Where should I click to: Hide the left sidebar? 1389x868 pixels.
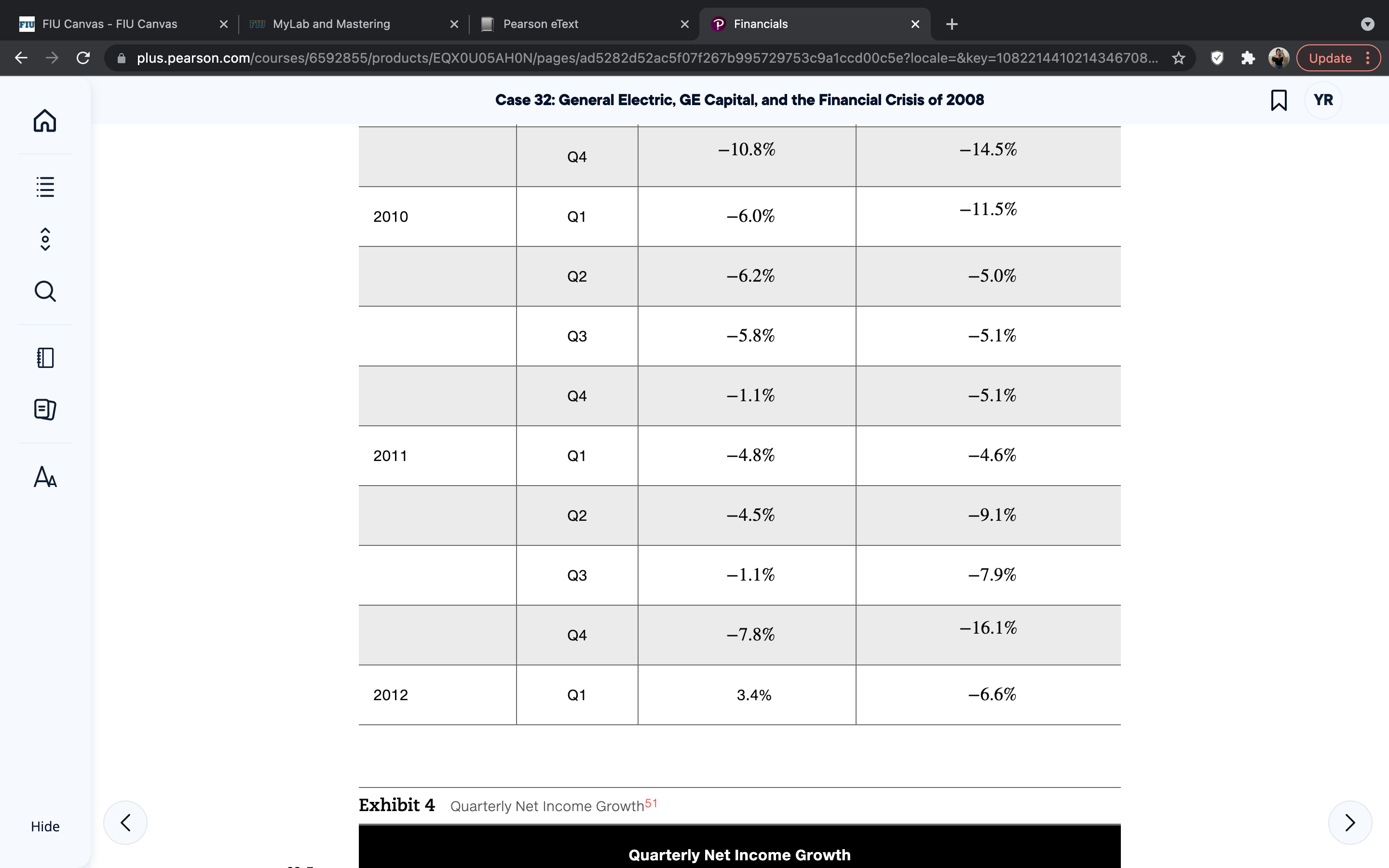(45, 826)
